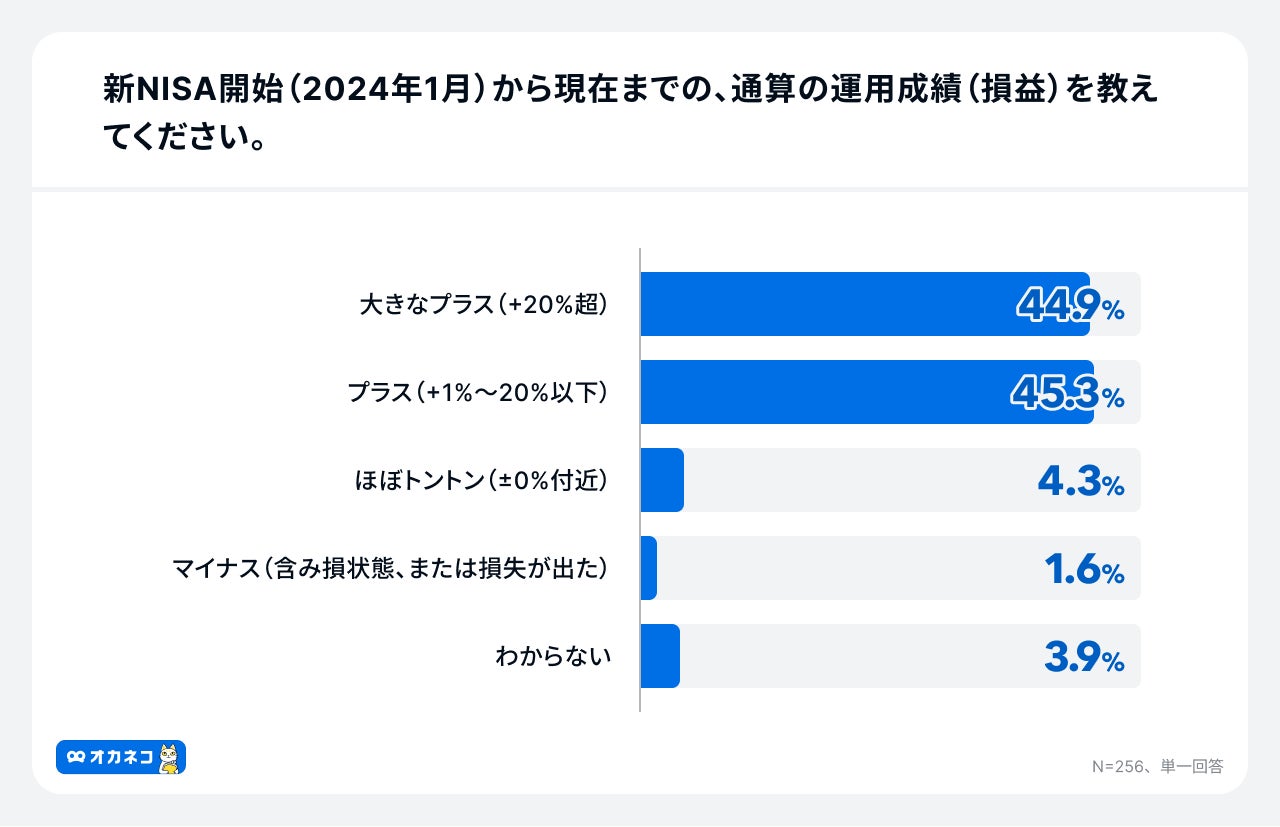Image resolution: width=1280 pixels, height=827 pixels.
Task: Click the N=256、単一回答 footnote
Action: [x=1157, y=767]
